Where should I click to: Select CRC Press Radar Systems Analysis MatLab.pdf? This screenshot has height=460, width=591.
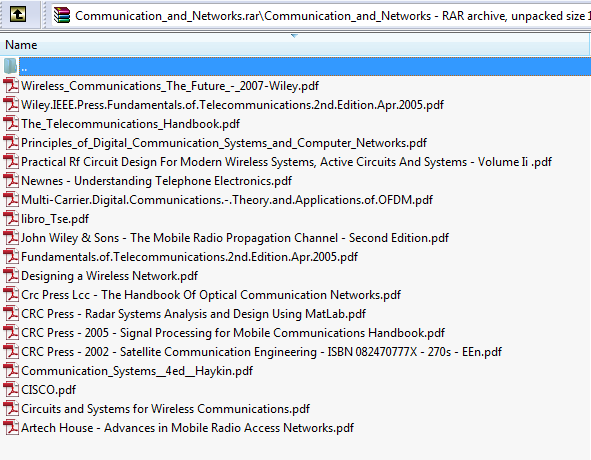click(193, 314)
